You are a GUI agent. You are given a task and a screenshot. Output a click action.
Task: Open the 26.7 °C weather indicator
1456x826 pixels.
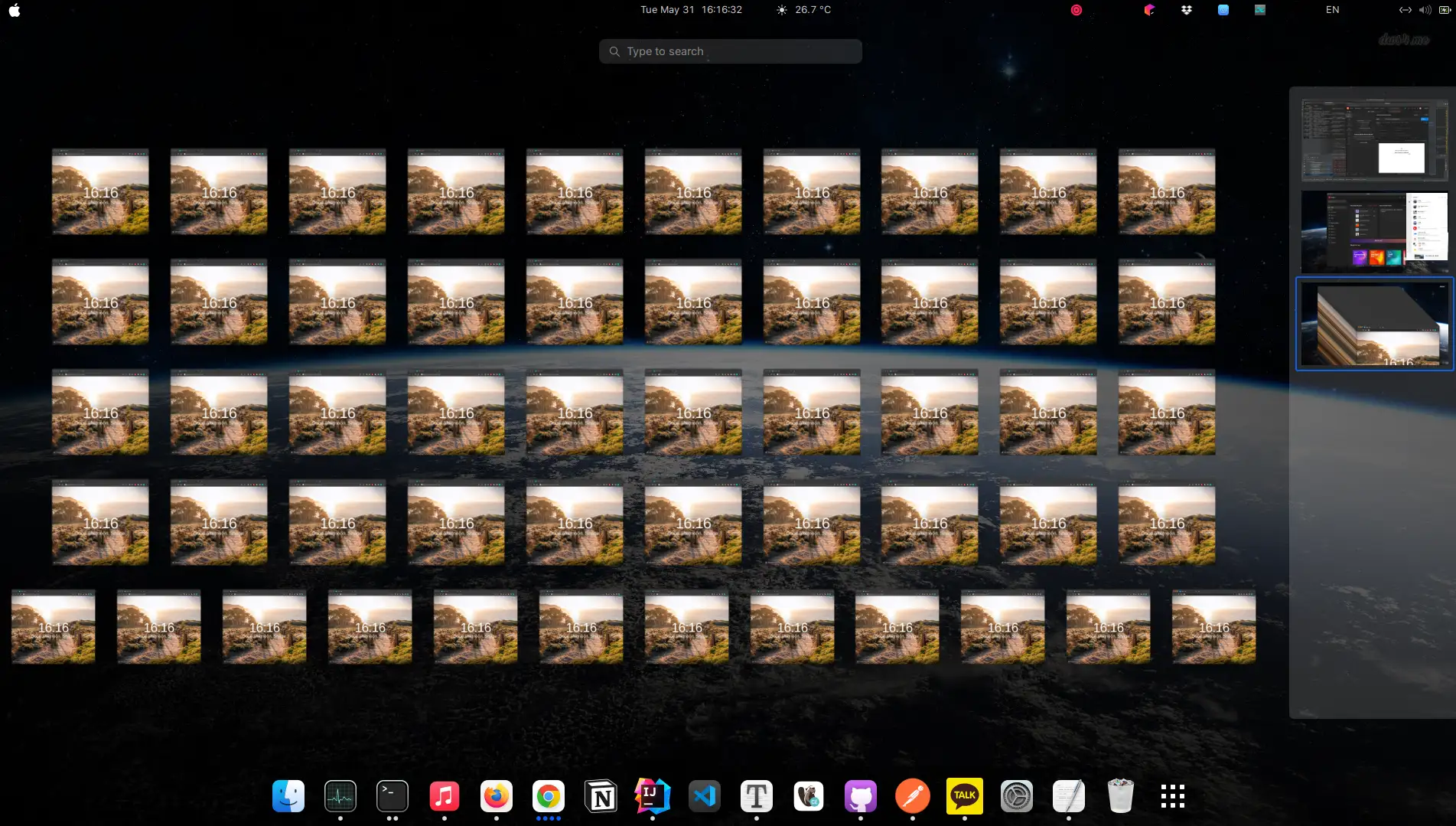coord(803,10)
